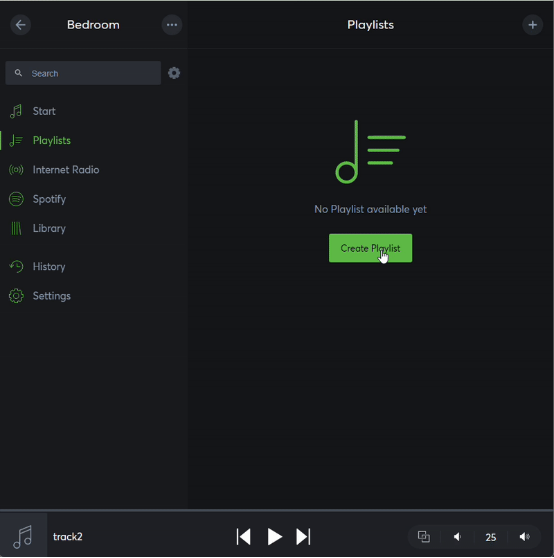Click the plus icon to add playlist
The width and height of the screenshot is (554, 558).
click(532, 25)
